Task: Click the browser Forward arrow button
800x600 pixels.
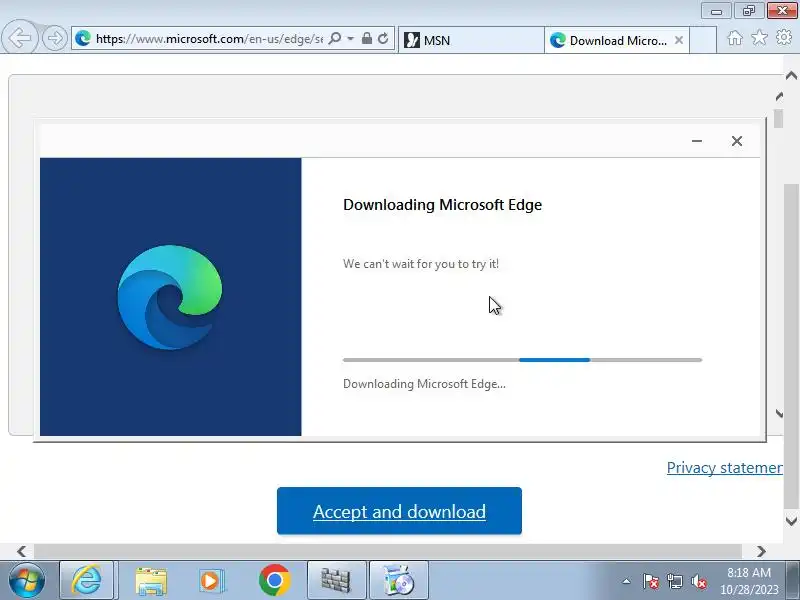Action: [x=55, y=38]
